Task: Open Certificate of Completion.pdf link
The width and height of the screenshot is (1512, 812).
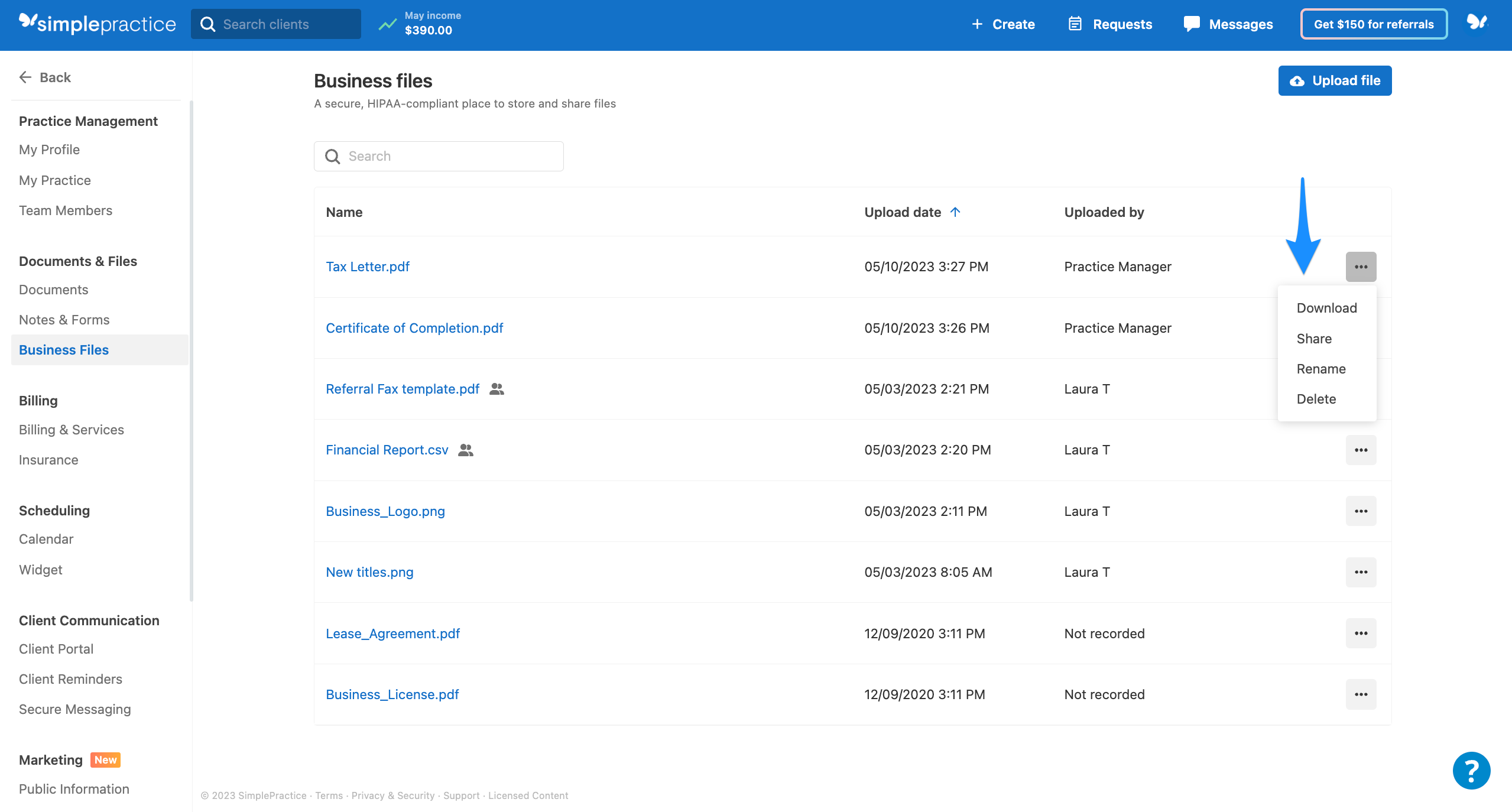Action: point(414,328)
